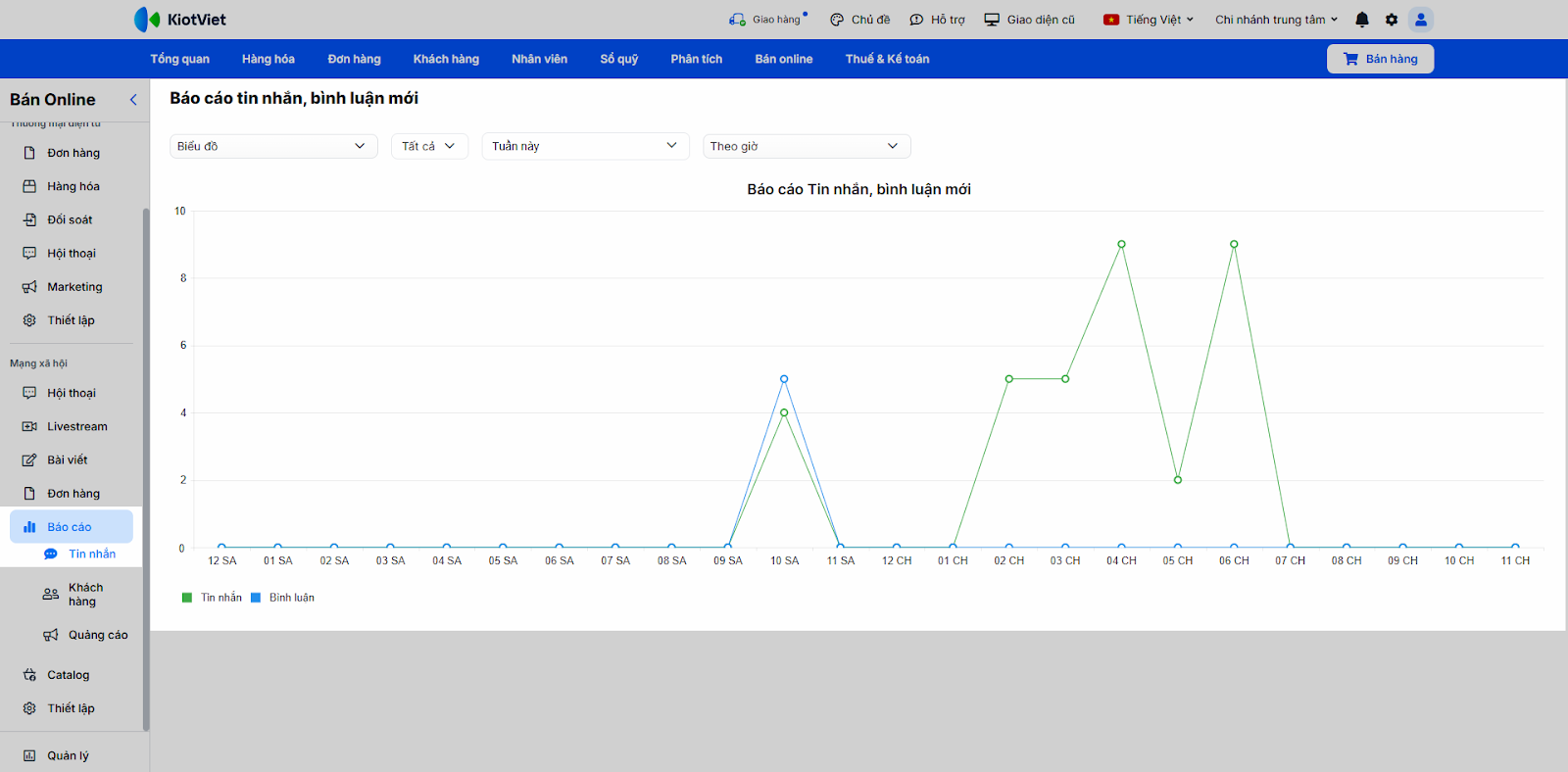Click the Marketing megaphone icon
Image resolution: width=1568 pixels, height=772 pixels.
(29, 287)
